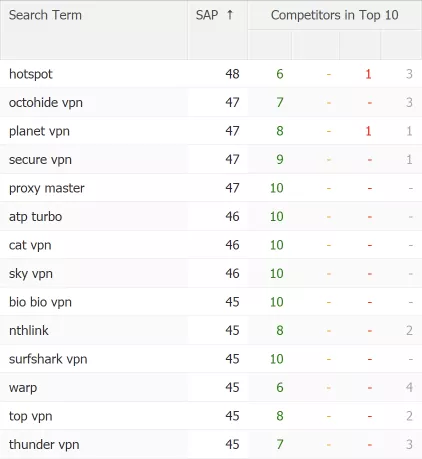Open the thunder vpn search term

pos(44,445)
